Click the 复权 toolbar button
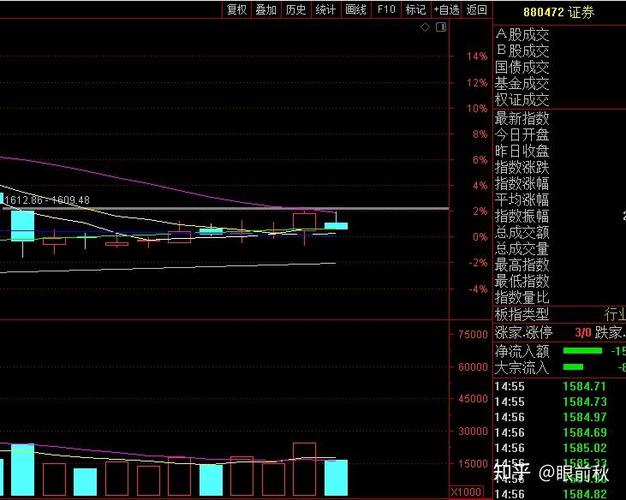626x500 pixels. tap(236, 10)
